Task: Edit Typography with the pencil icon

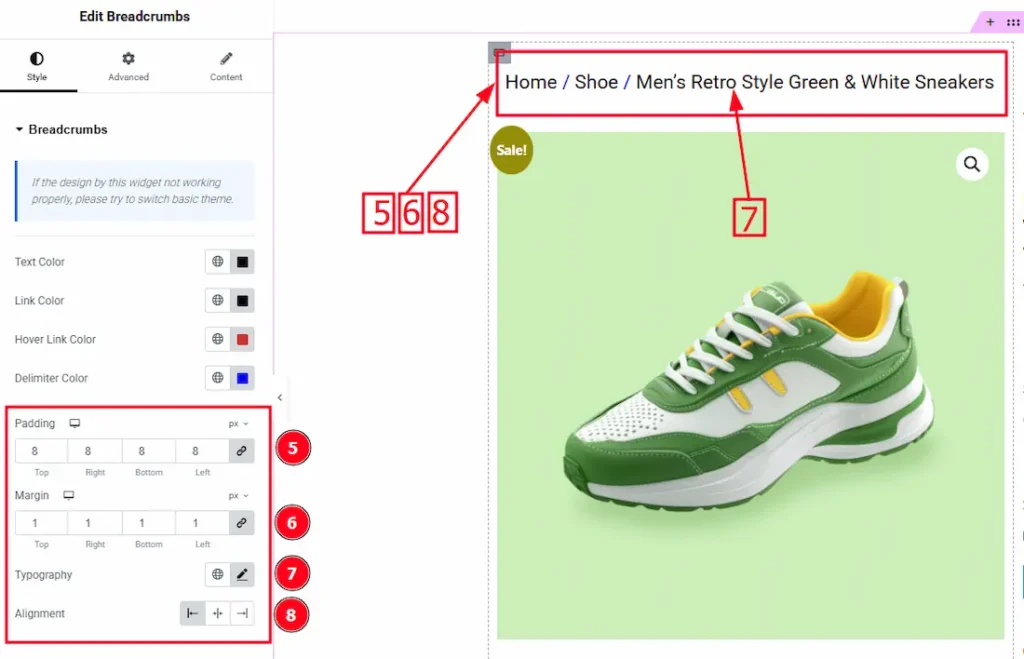Action: (x=242, y=575)
